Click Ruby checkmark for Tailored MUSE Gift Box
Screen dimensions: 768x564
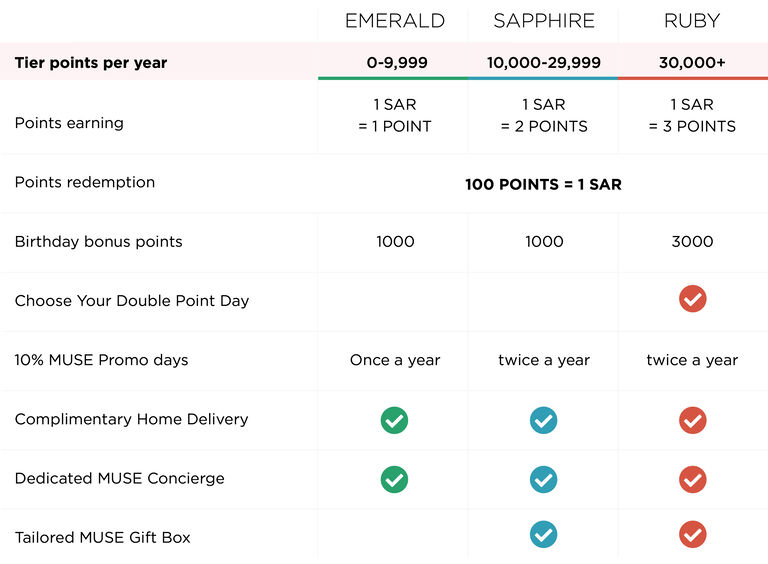[692, 534]
